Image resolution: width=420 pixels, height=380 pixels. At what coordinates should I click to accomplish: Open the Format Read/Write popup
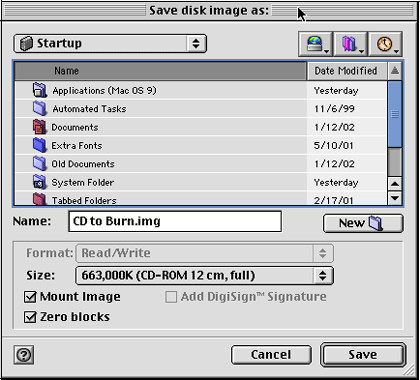pos(205,253)
